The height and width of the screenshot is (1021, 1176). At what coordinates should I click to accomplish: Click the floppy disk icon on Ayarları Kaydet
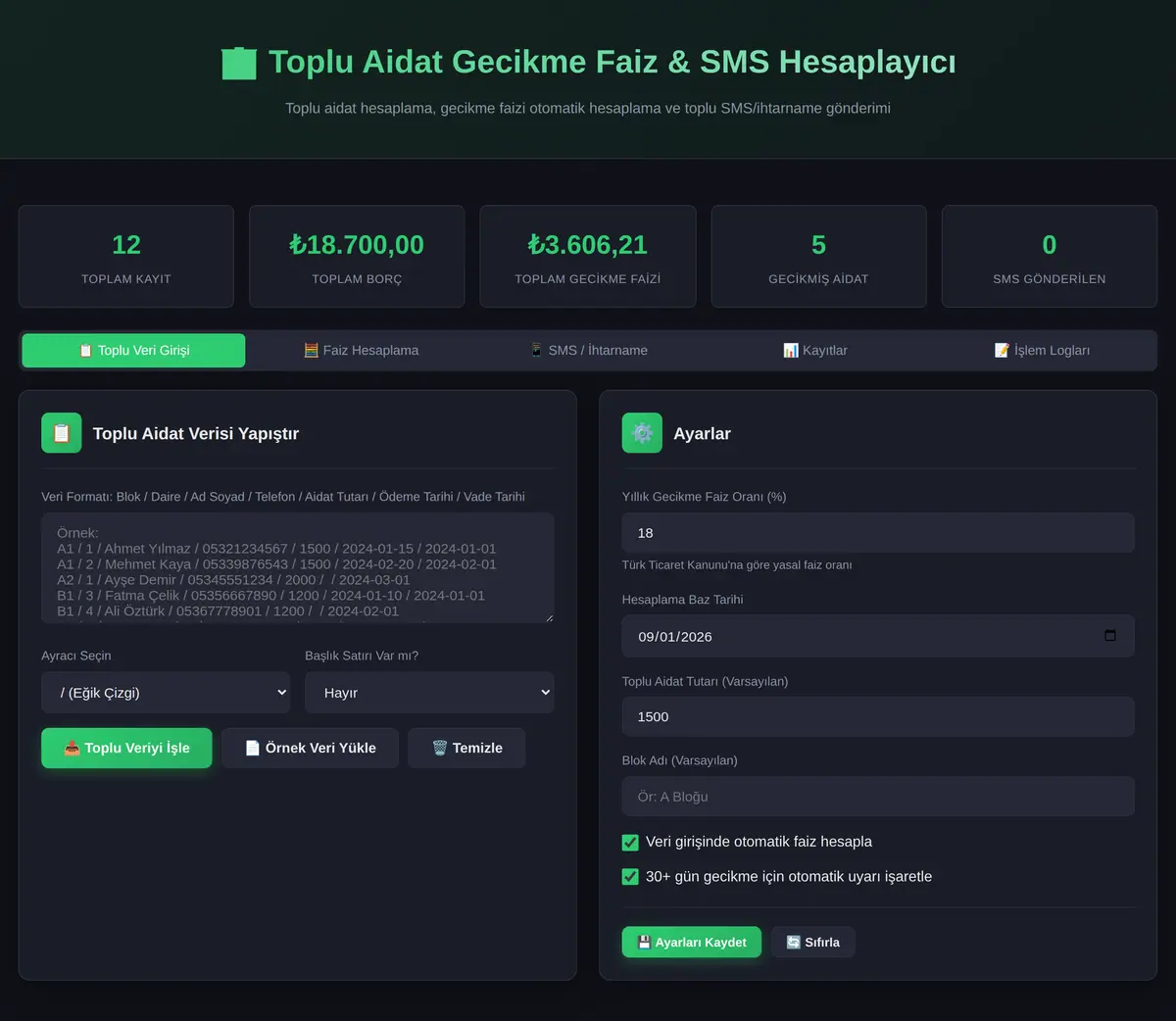point(644,943)
